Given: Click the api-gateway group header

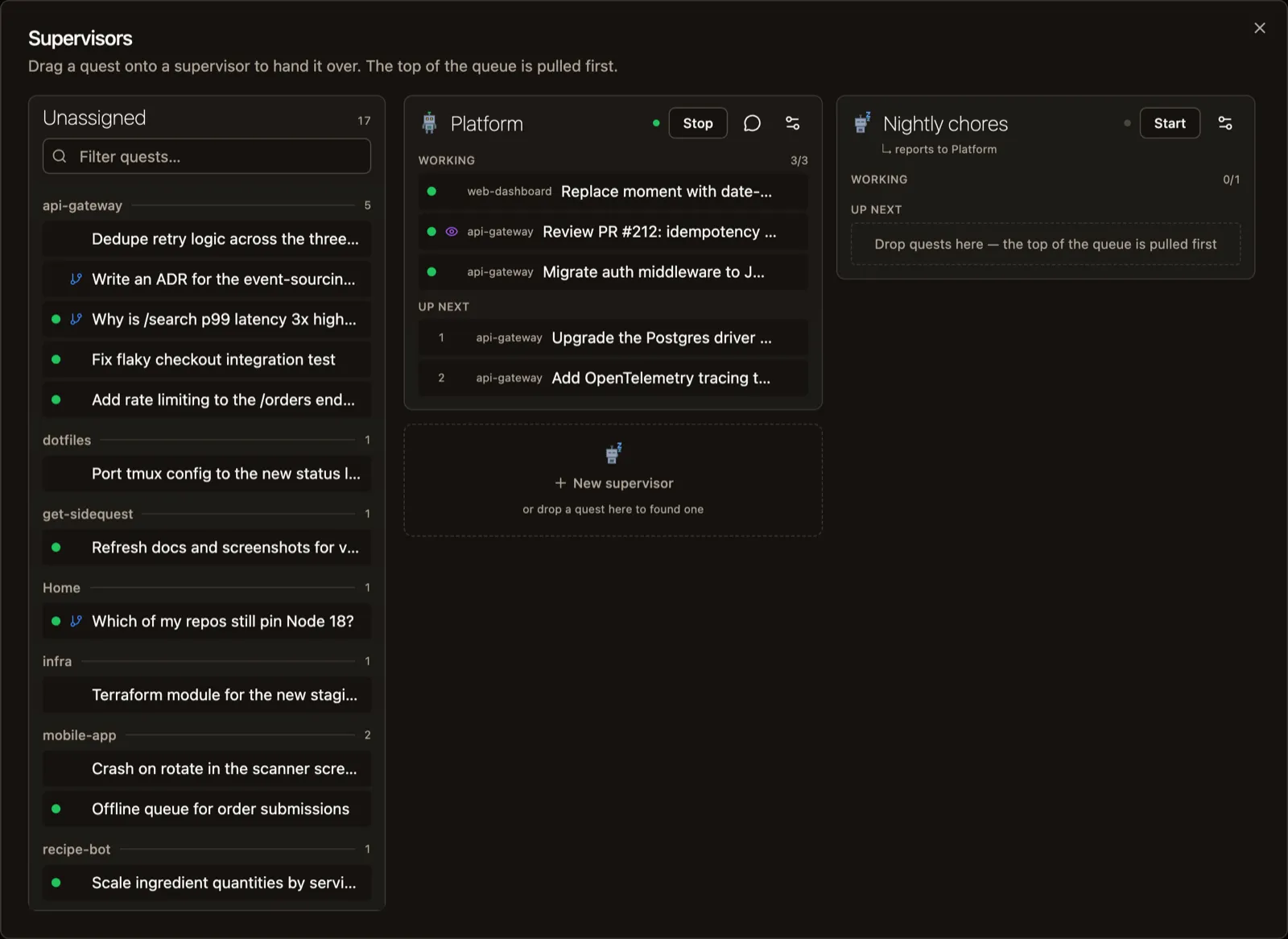Looking at the screenshot, I should pos(207,205).
